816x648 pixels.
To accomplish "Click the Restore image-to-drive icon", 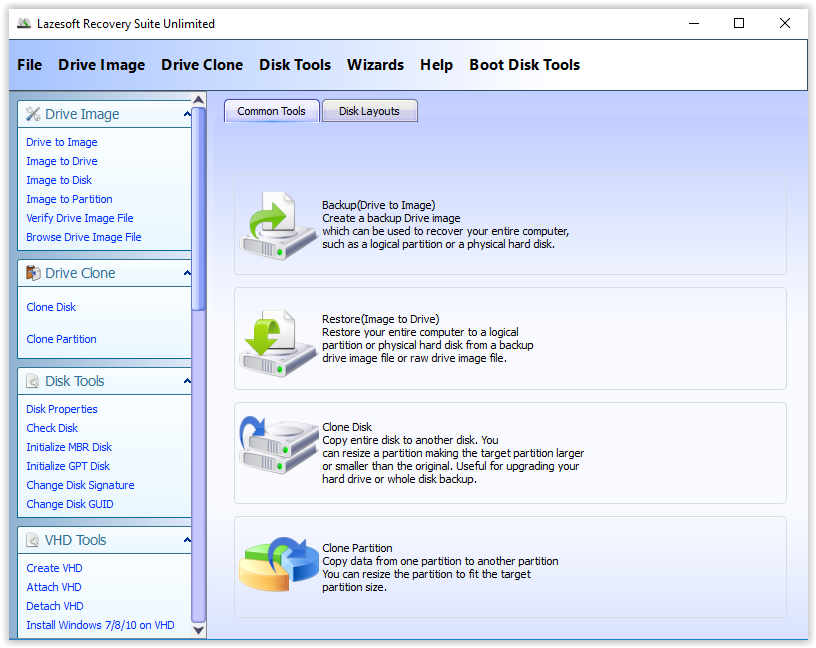I will tap(278, 344).
